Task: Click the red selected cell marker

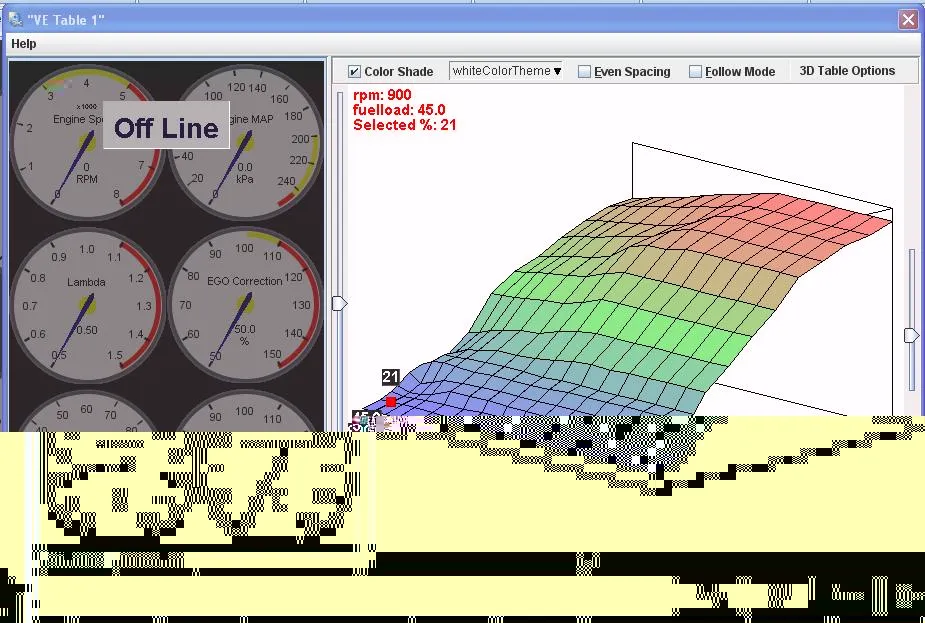Action: click(x=391, y=402)
